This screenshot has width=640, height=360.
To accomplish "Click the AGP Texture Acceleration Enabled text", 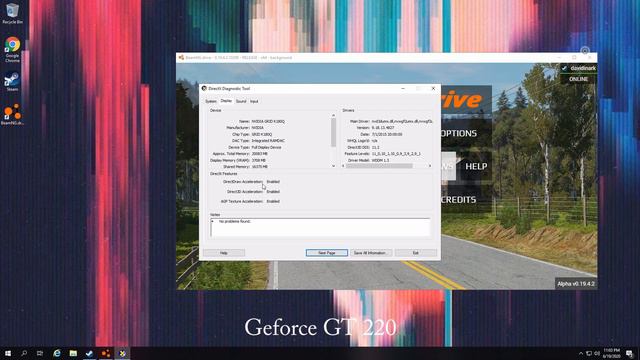I will point(273,201).
